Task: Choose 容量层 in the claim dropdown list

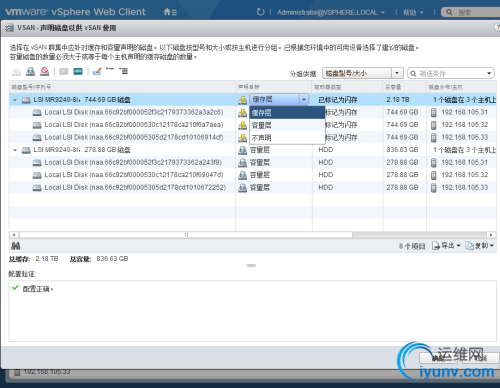Action: (287, 125)
